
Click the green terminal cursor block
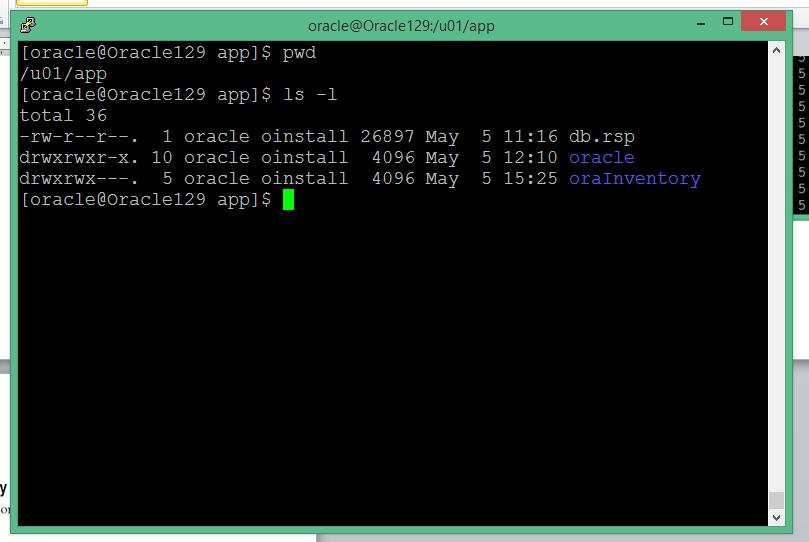[x=288, y=200]
